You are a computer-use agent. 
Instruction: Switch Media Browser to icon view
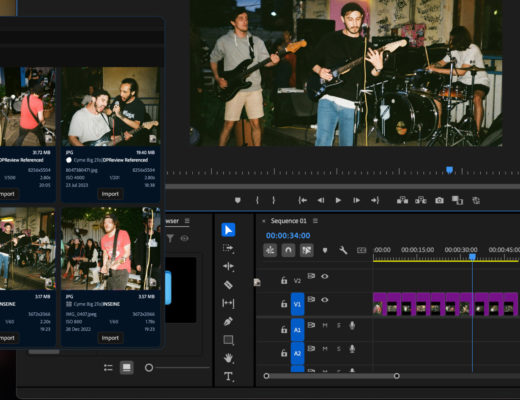click(127, 368)
